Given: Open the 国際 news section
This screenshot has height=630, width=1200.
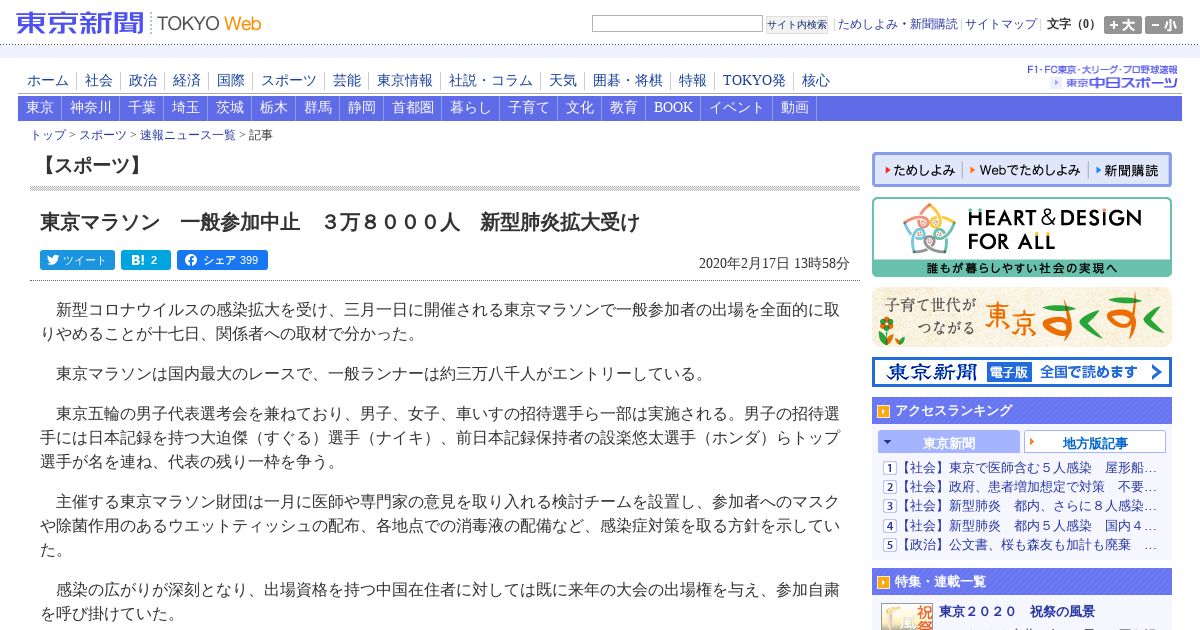Looking at the screenshot, I should pyautogui.click(x=231, y=81).
